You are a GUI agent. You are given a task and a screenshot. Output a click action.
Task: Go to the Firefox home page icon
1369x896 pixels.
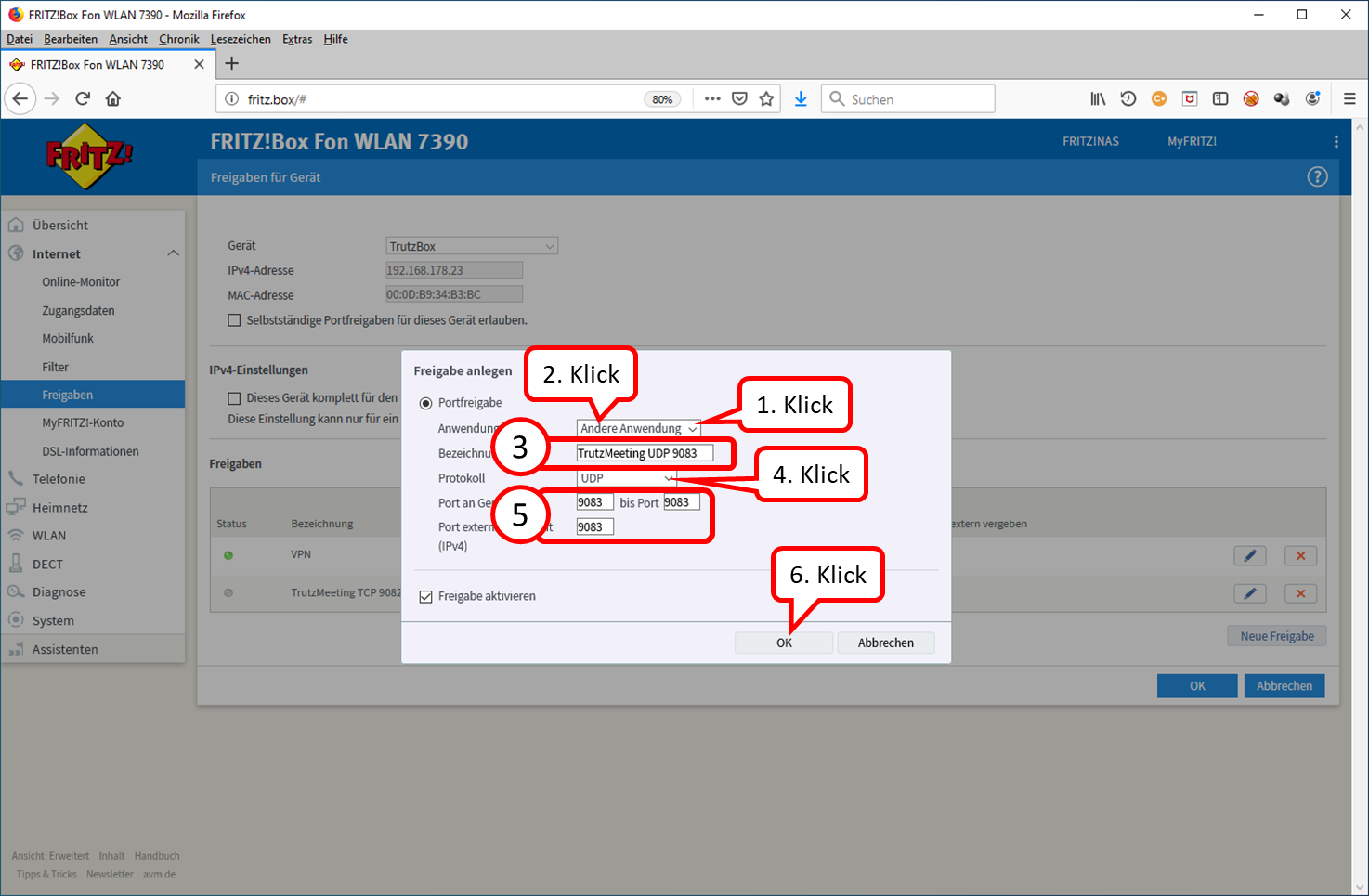pyautogui.click(x=113, y=98)
